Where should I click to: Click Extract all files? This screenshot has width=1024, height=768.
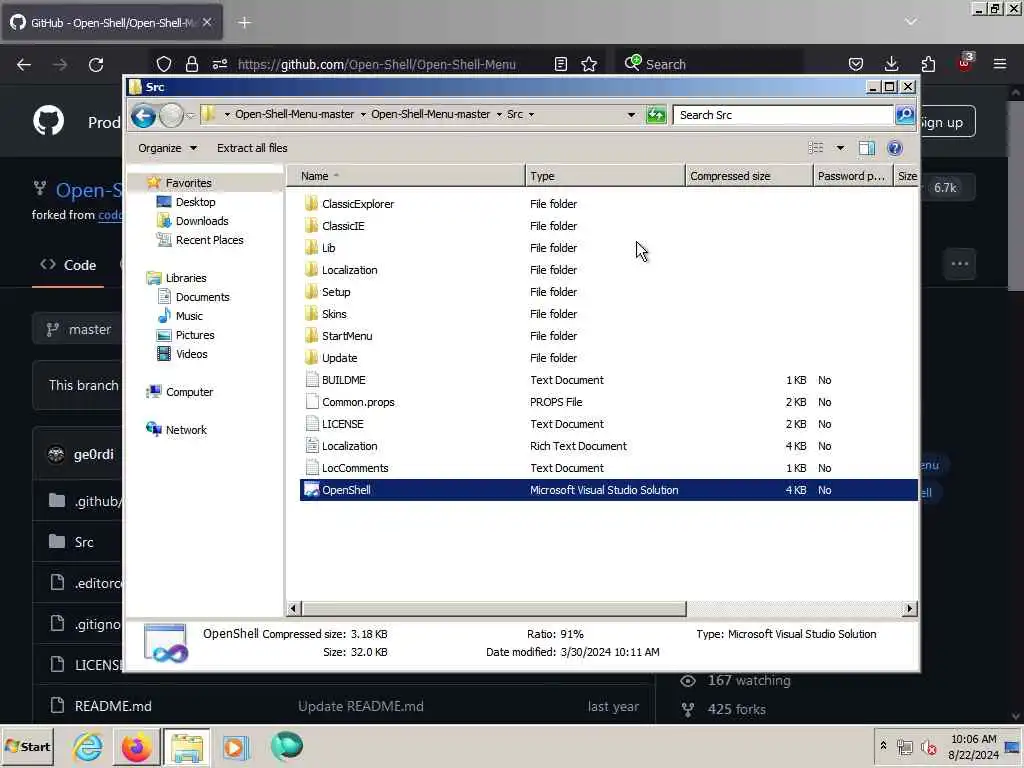[x=252, y=148]
